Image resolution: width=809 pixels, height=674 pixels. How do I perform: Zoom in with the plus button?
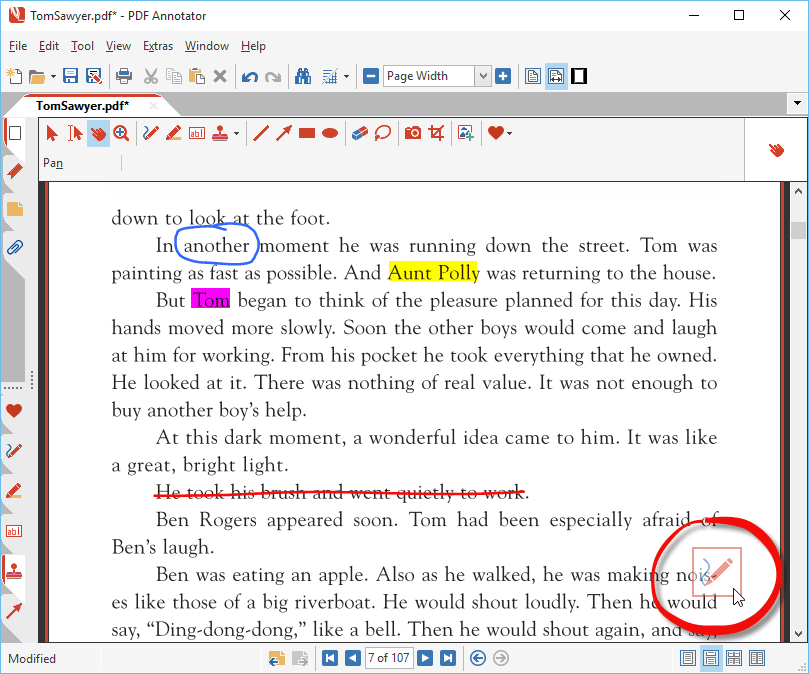point(503,76)
